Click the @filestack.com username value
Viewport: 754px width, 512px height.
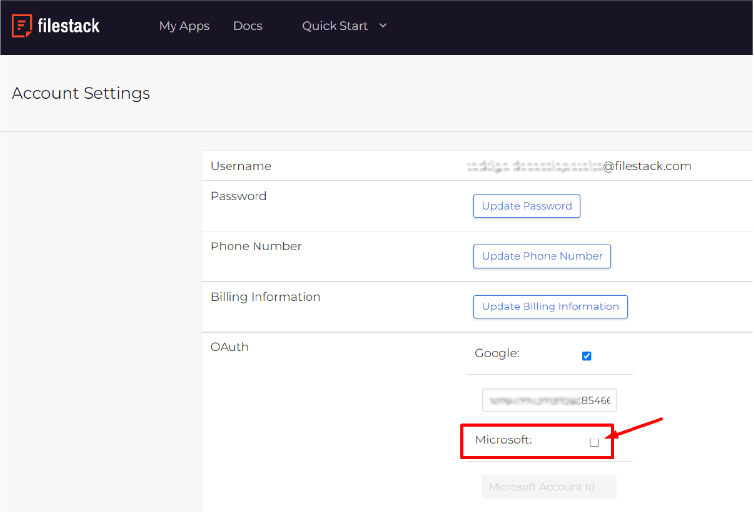(579, 166)
